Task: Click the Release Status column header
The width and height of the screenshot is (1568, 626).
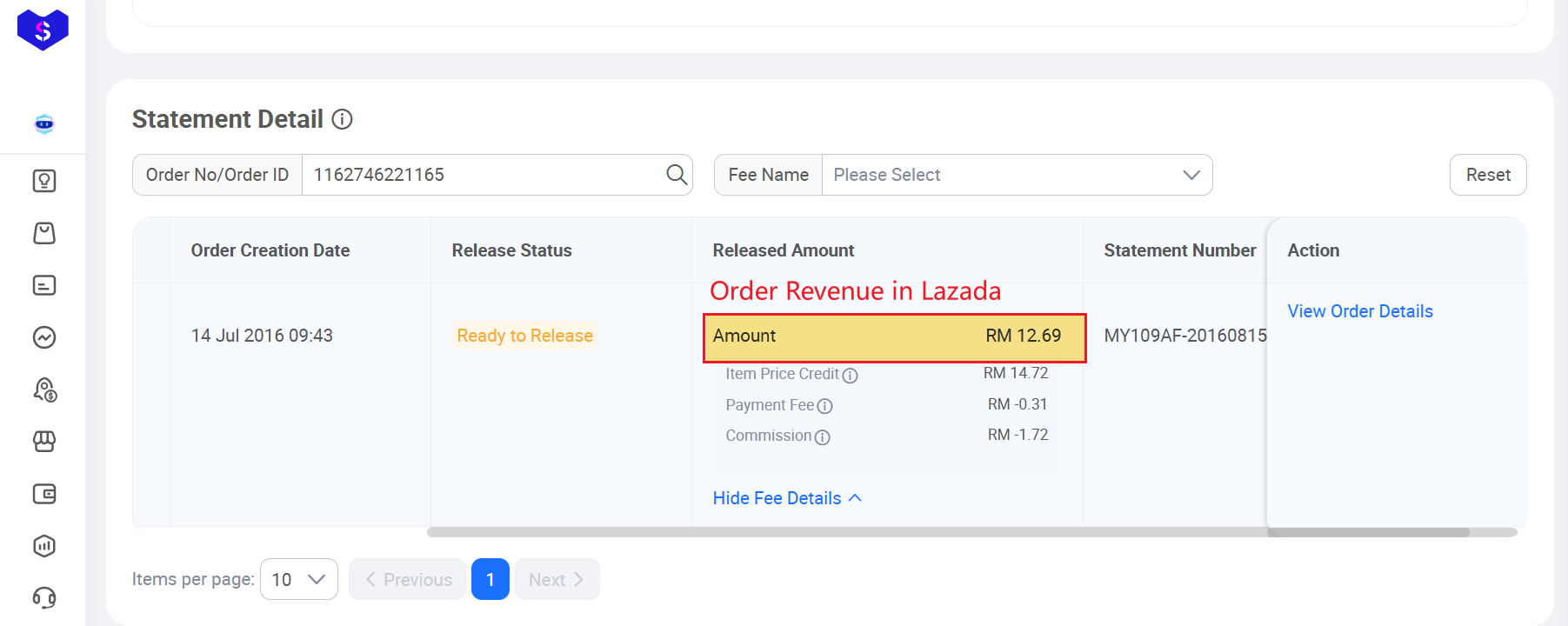Action: click(512, 250)
